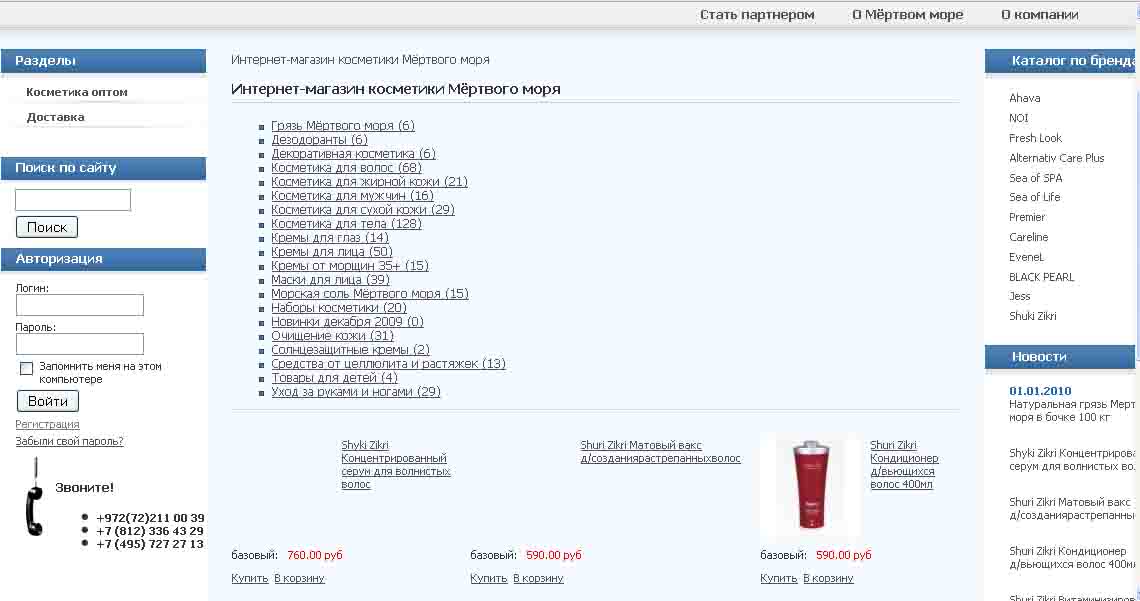The height and width of the screenshot is (601, 1140).
Task: Open category 'Грязь Мёртвого моря (6)'
Action: [x=343, y=126]
